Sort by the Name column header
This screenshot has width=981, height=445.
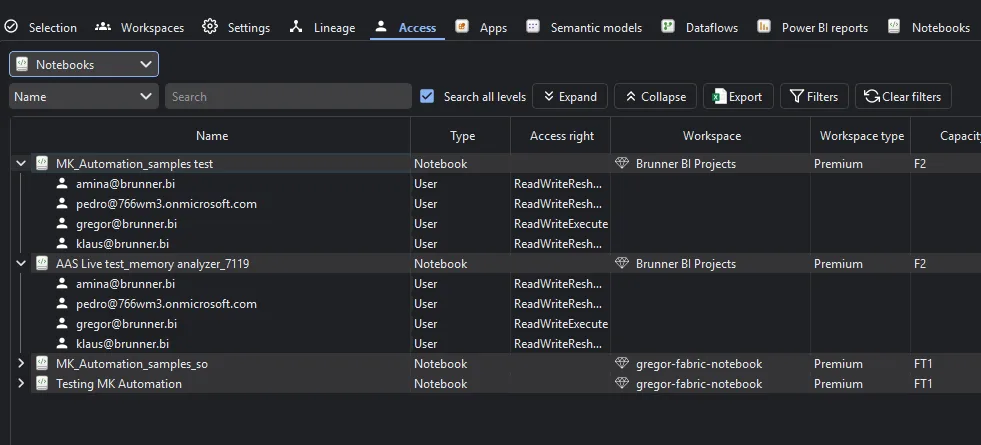(211, 136)
